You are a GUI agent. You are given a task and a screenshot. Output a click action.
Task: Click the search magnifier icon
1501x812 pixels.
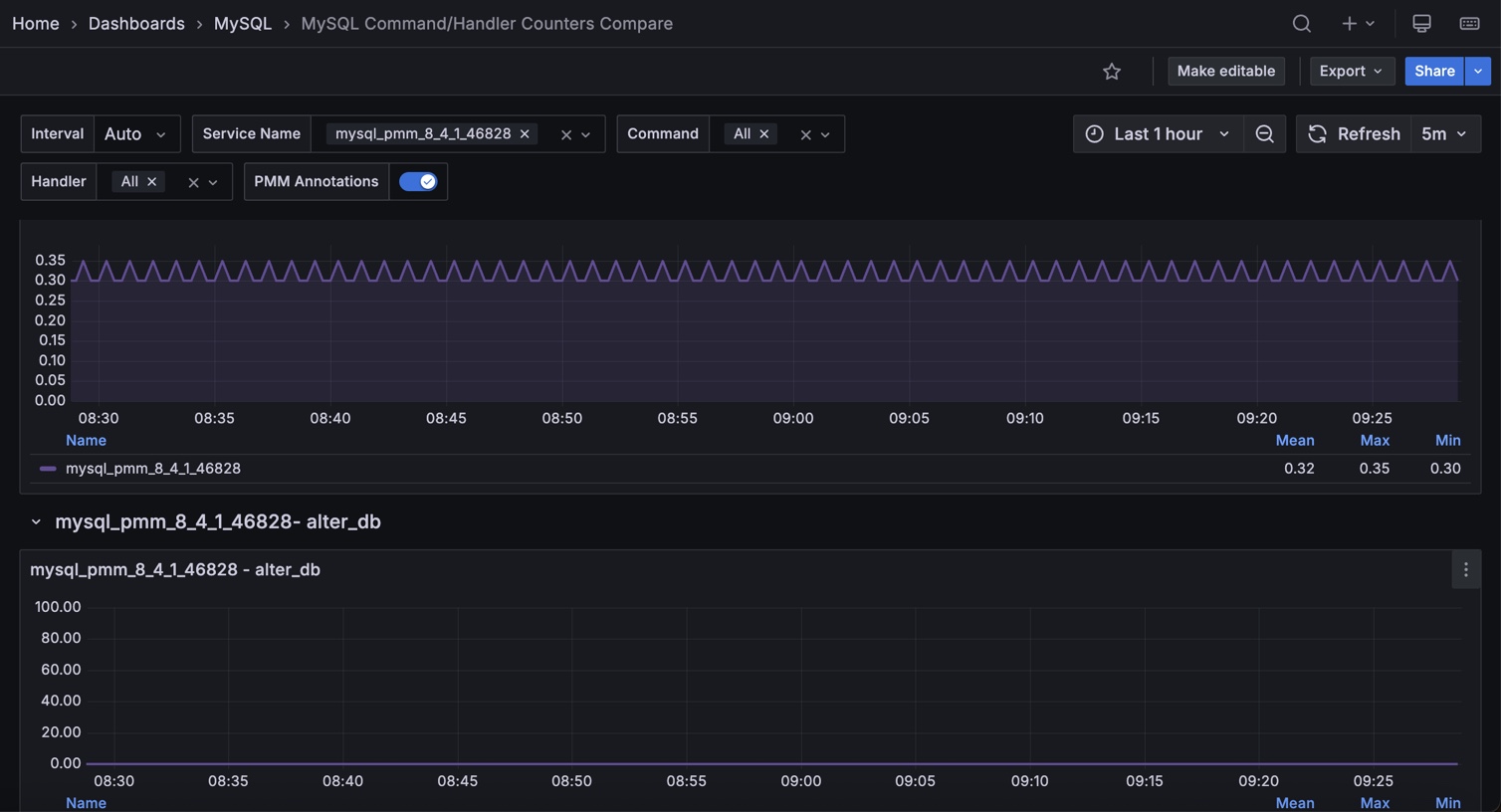pos(1301,23)
